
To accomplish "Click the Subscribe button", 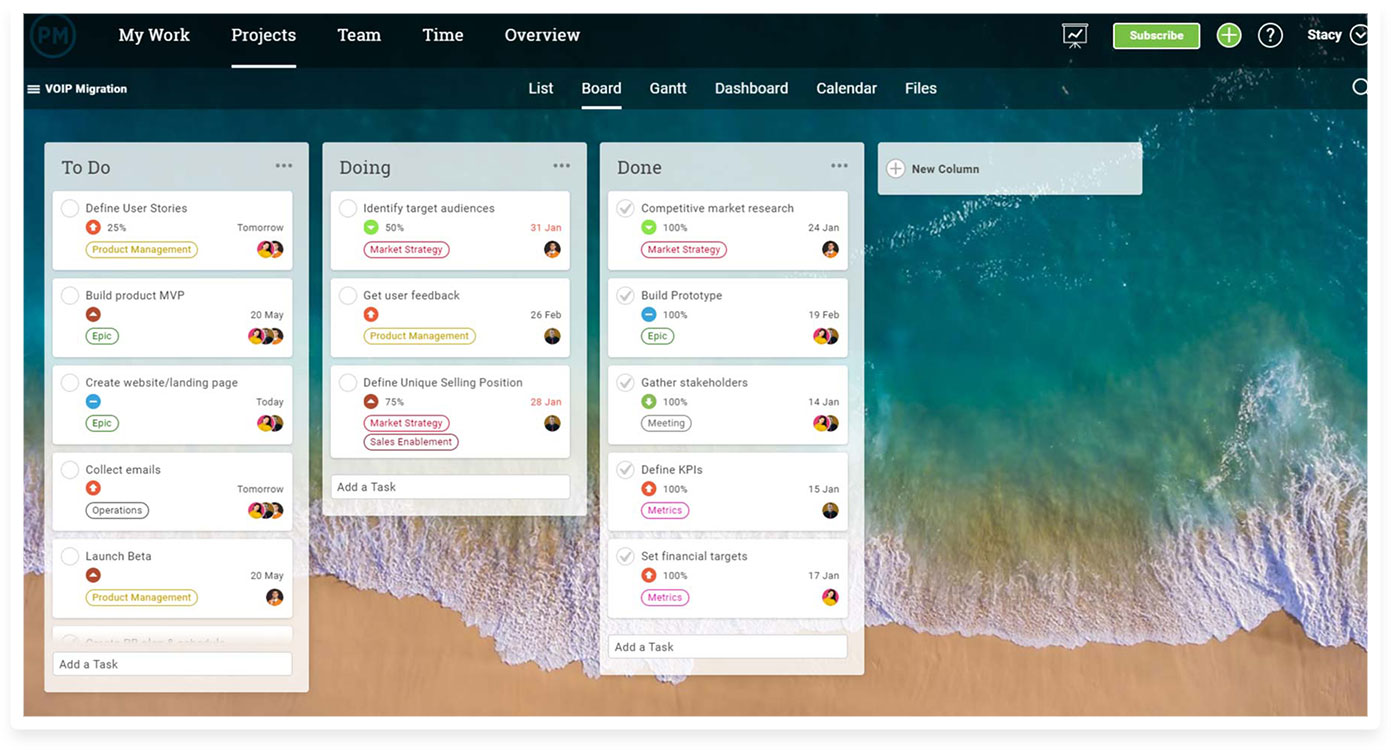I will 1156,36.
